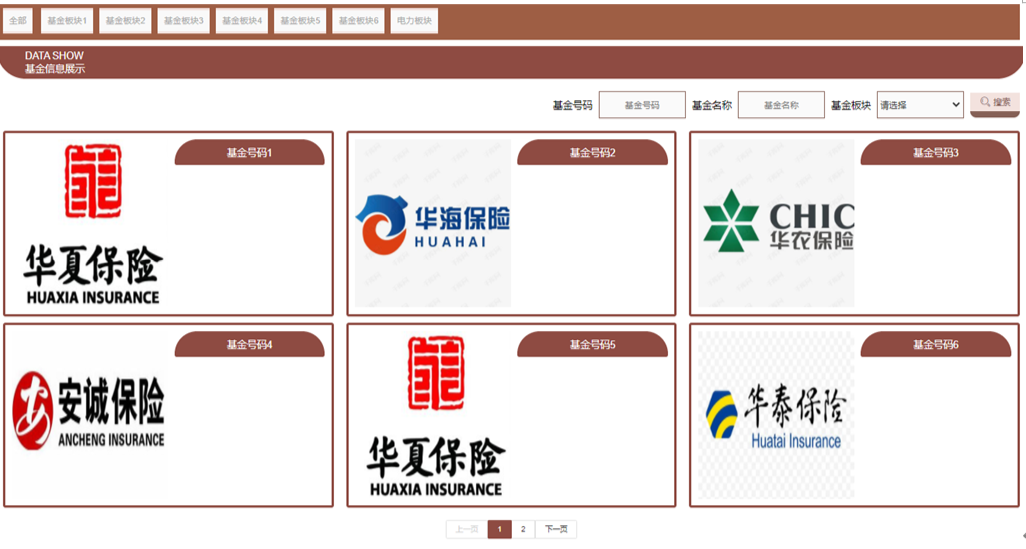Choose the 基金板块6 tab
1026x549 pixels.
358,21
